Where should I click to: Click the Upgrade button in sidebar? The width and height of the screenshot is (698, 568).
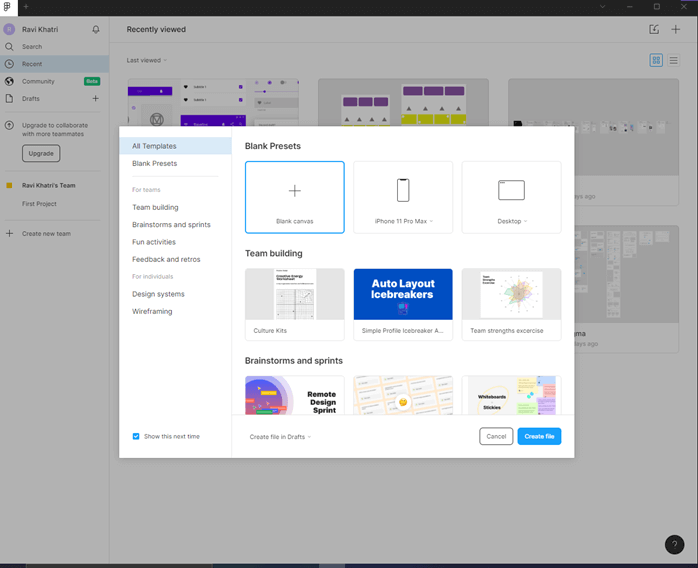coord(41,154)
